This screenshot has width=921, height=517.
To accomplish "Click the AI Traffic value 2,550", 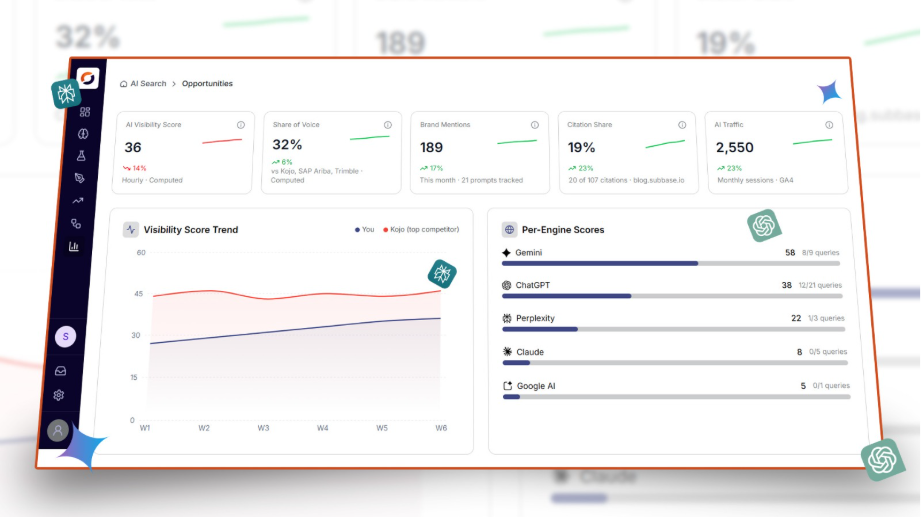I will tap(734, 147).
